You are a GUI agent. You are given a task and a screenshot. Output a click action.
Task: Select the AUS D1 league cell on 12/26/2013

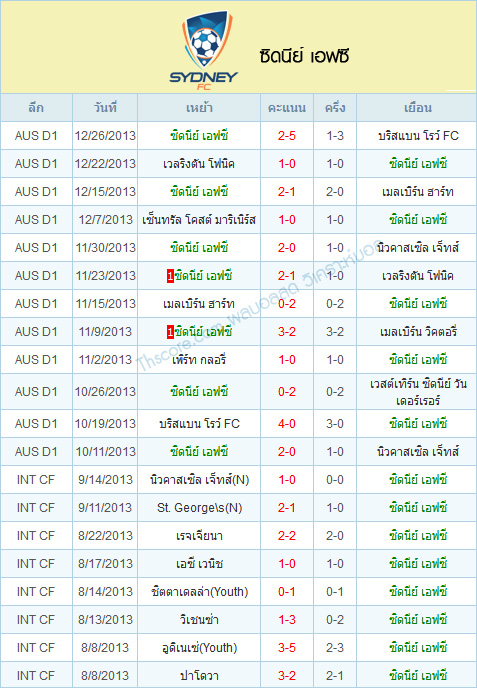(x=36, y=136)
